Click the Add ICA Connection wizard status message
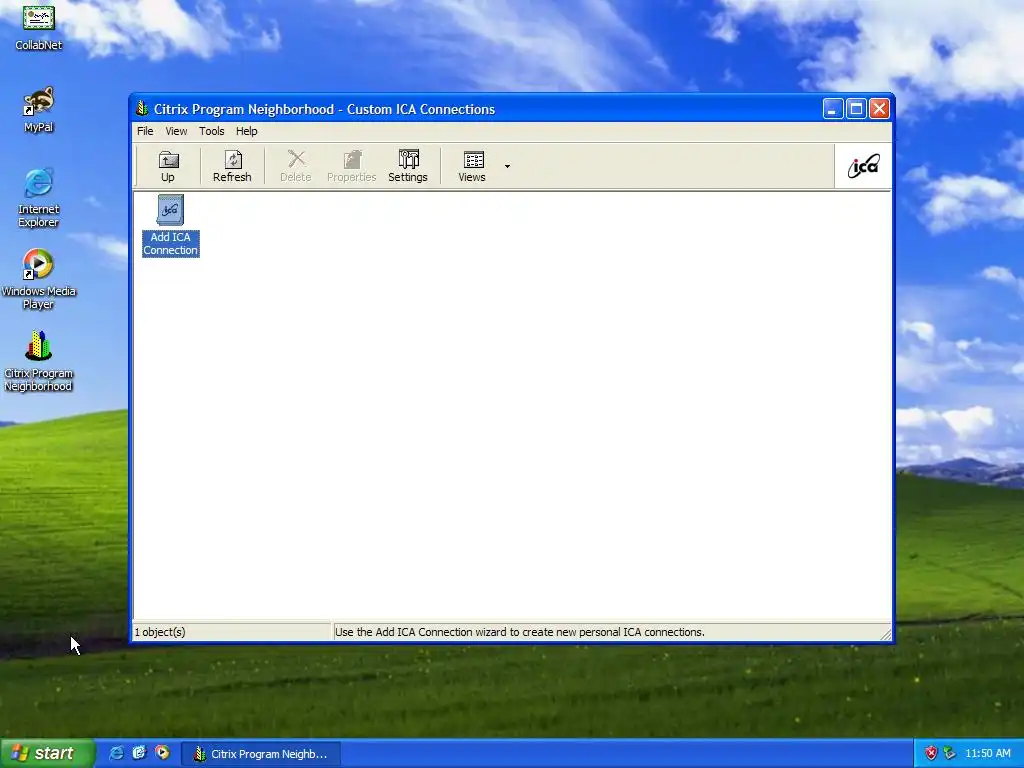Viewport: 1024px width, 768px height. 520,632
